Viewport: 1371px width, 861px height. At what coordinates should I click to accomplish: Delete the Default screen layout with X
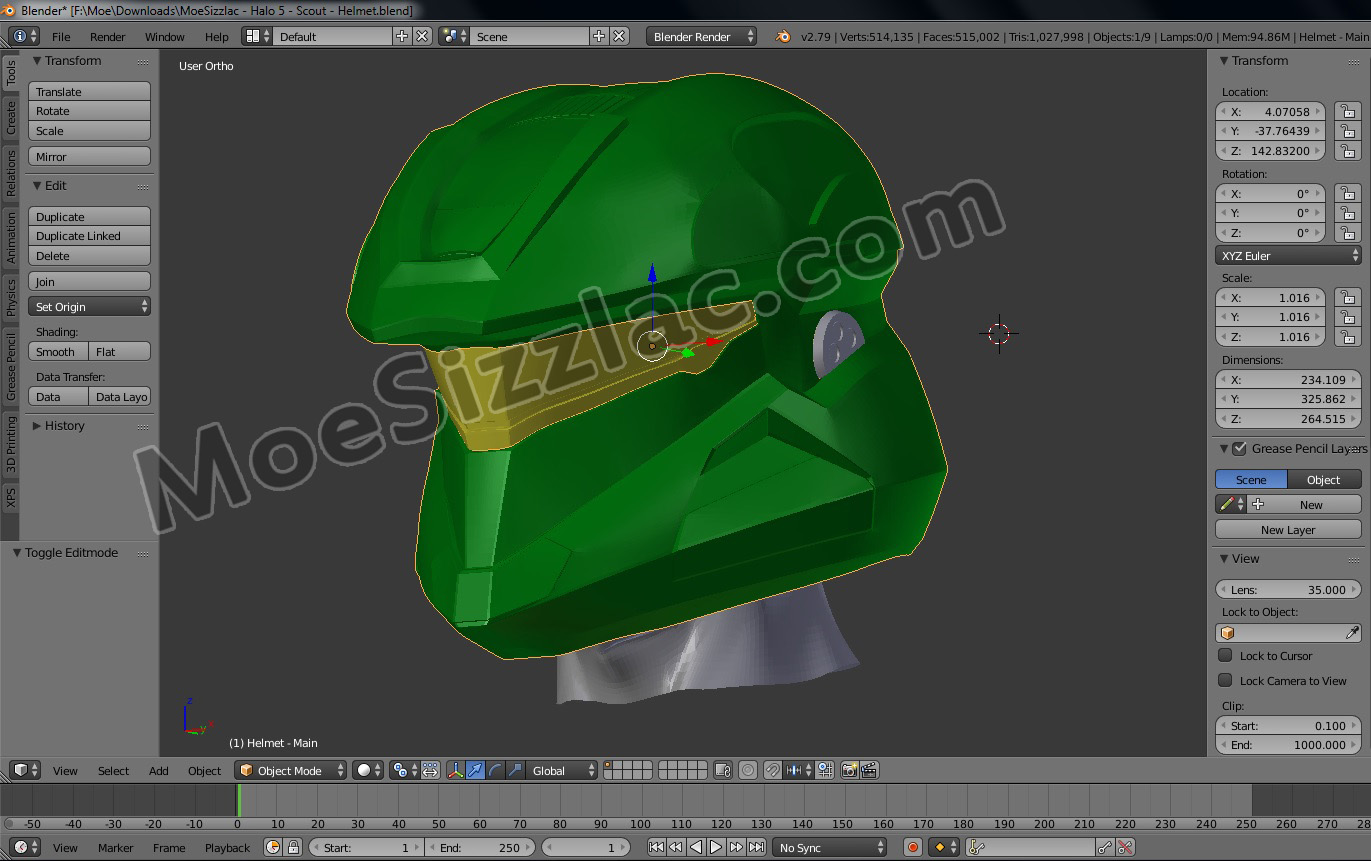click(422, 36)
